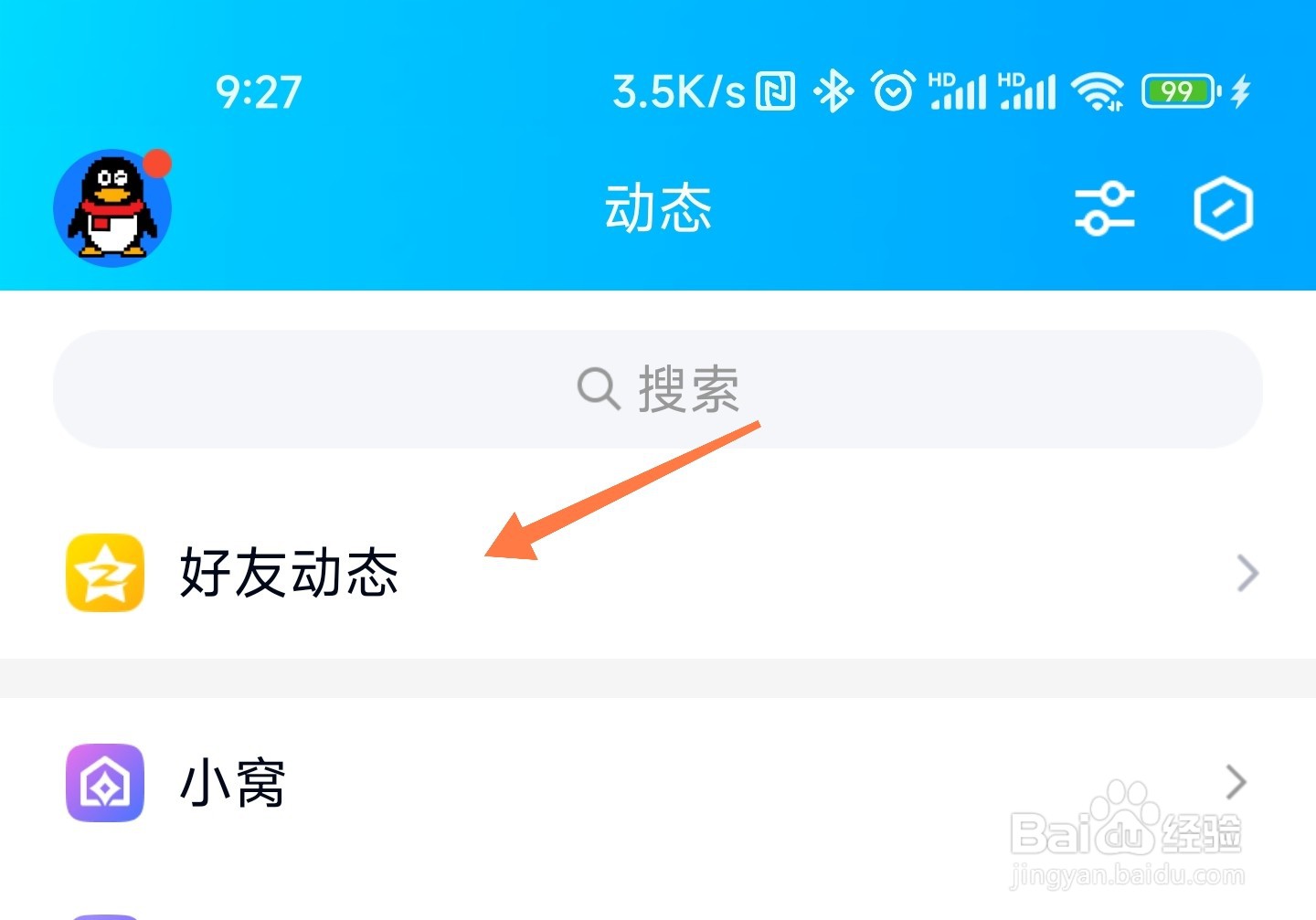The width and height of the screenshot is (1316, 920).
Task: Open the 好友动态 menu entry
Action: [x=658, y=573]
